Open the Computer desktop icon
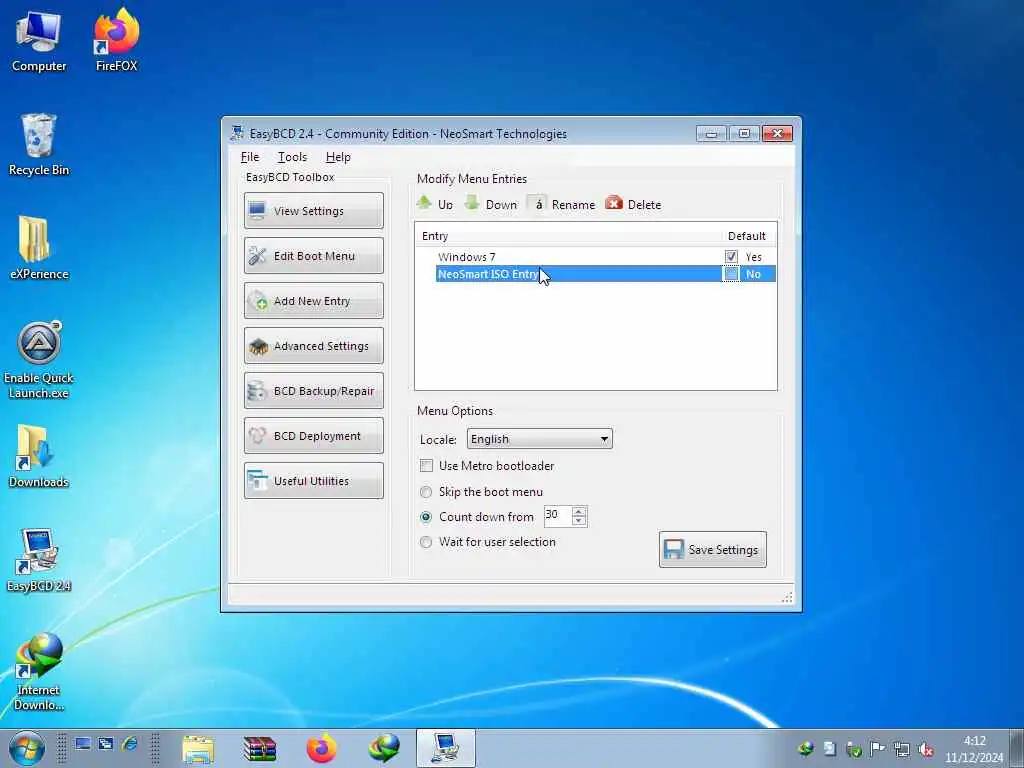 pos(39,41)
